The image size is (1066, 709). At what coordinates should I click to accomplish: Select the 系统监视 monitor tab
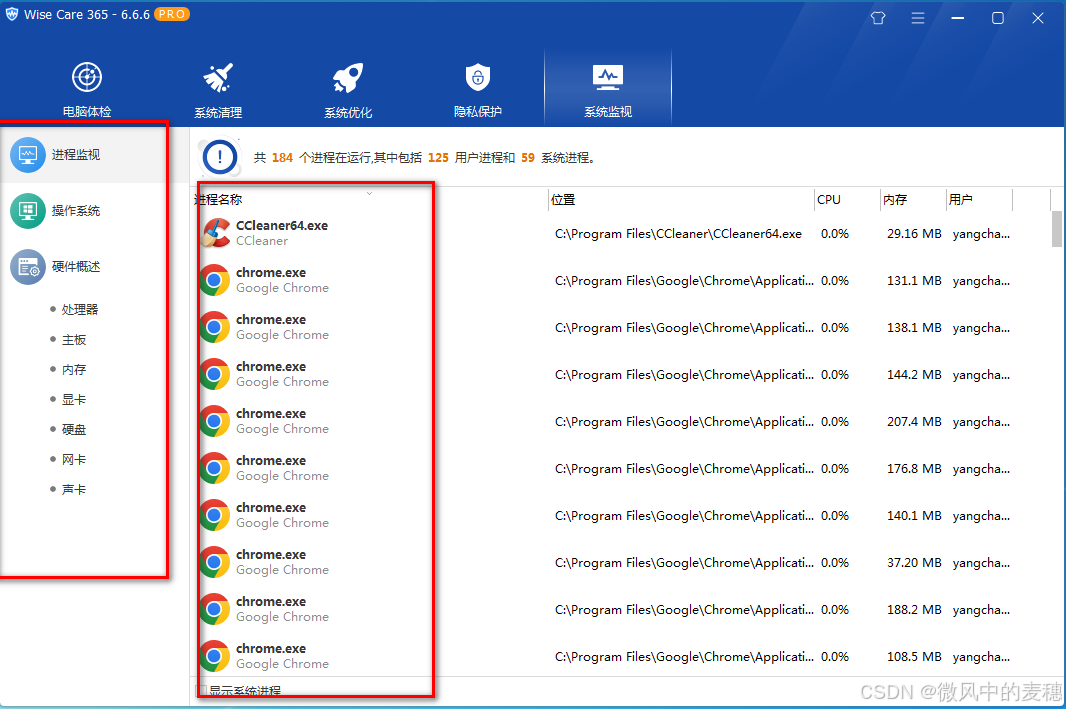[608, 89]
